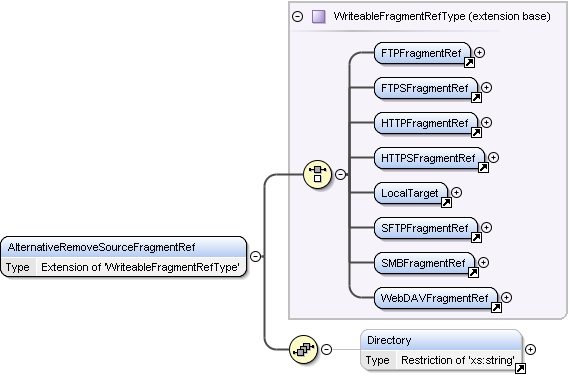Click the sequence compositor icon near Directory
Viewport: 585px width, 375px height.
(x=303, y=350)
